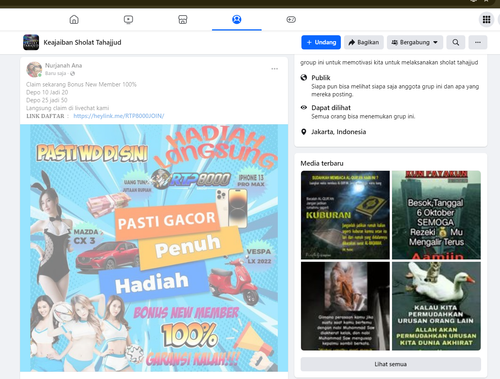The height and width of the screenshot is (379, 500).
Task: Open Facebook Home tab icon
Action: pos(74,20)
